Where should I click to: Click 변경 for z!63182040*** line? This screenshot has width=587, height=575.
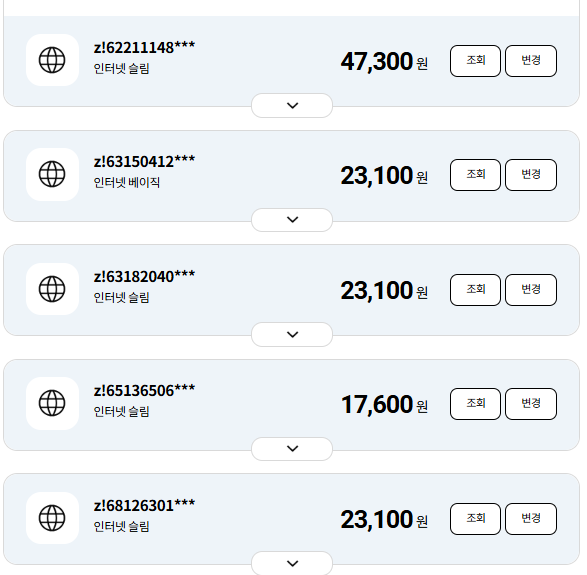[x=531, y=290]
